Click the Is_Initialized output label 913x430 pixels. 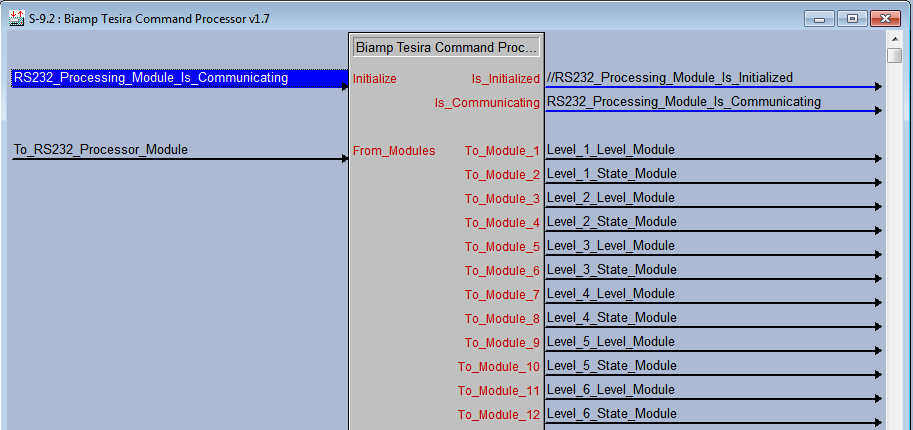coord(505,79)
